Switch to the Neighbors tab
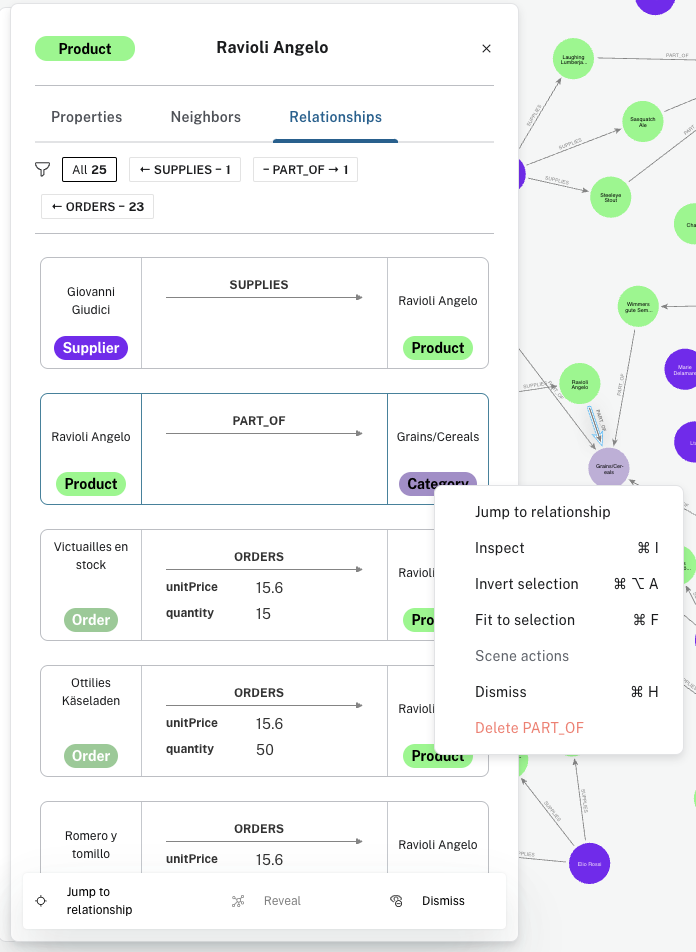Screen dimensions: 696x952 coord(205,117)
